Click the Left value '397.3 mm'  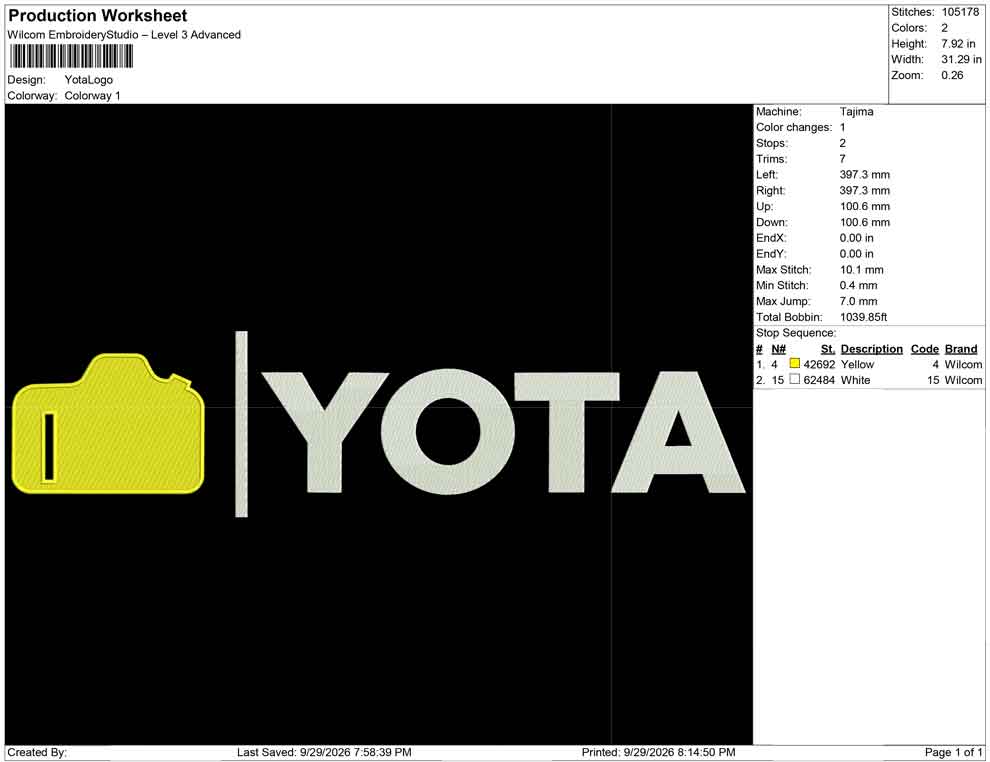click(x=865, y=175)
